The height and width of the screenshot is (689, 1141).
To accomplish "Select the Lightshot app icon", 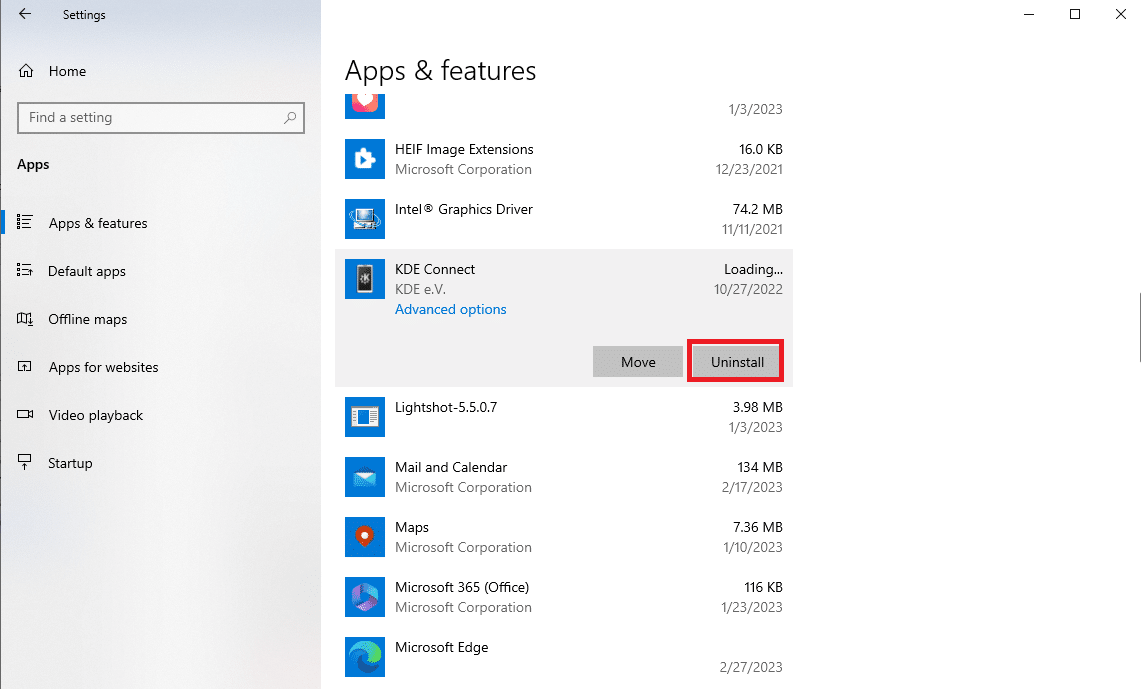I will 365,417.
